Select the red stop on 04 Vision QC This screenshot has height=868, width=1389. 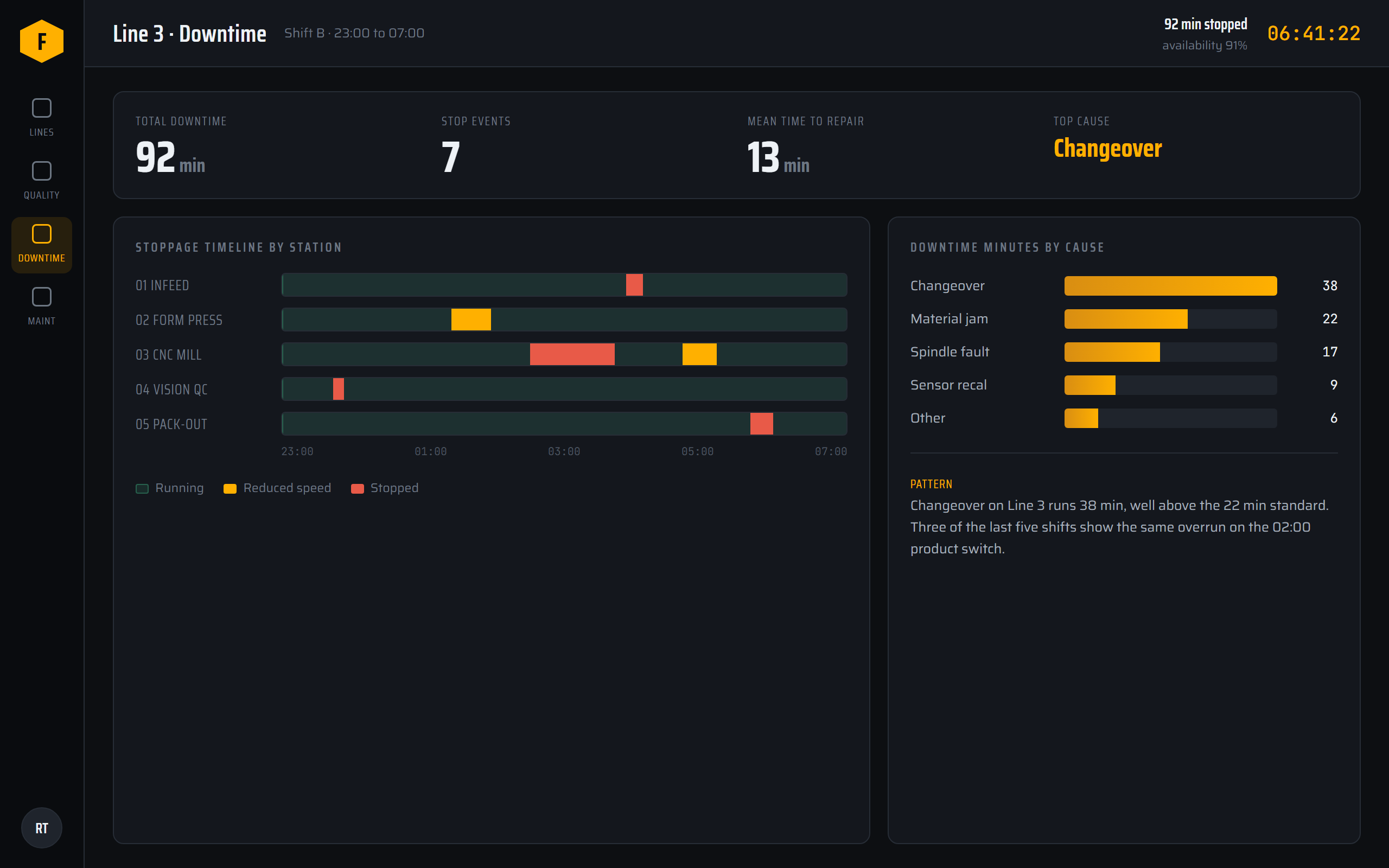pos(338,389)
